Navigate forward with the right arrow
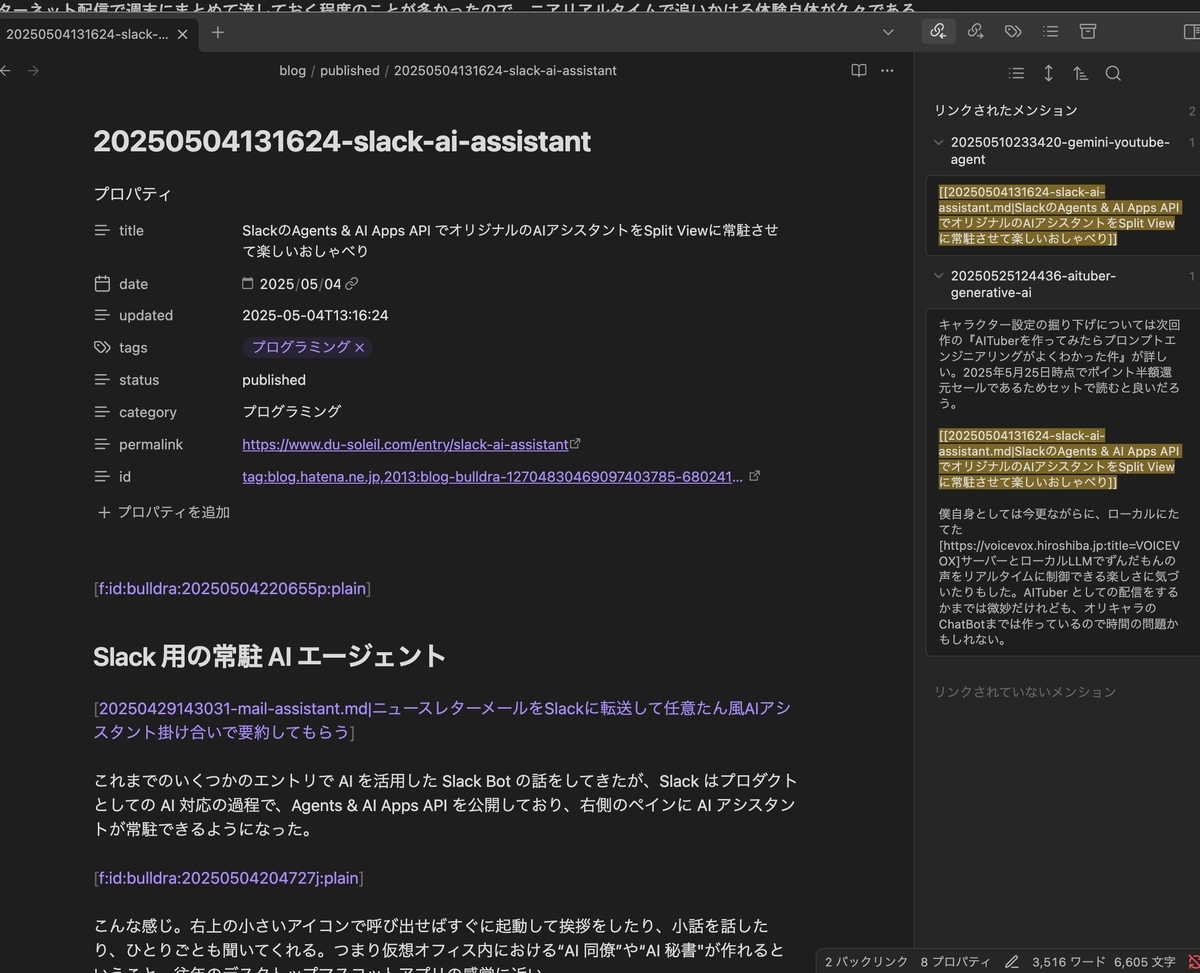 [33, 70]
